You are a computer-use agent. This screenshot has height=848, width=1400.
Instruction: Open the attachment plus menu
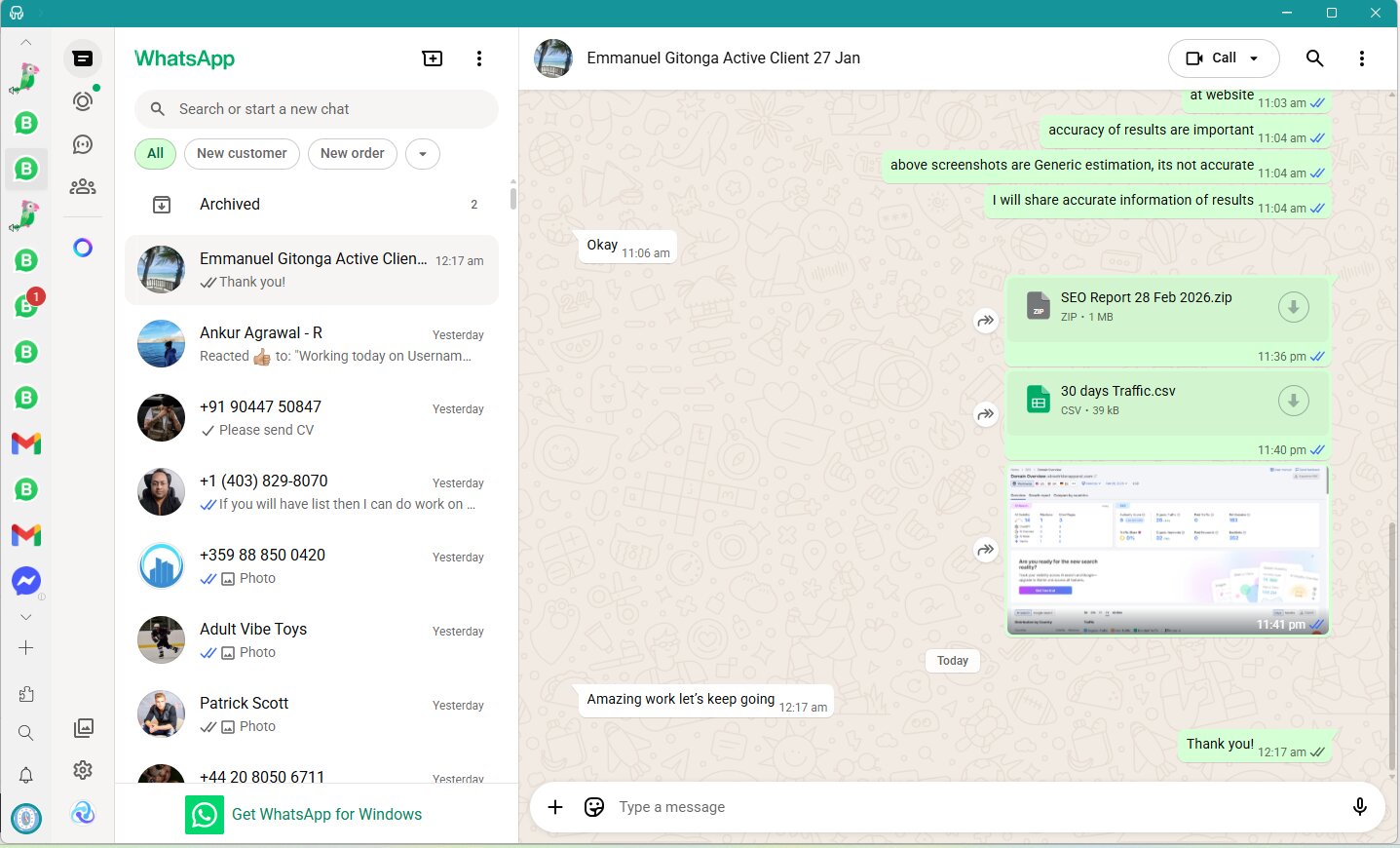point(555,807)
